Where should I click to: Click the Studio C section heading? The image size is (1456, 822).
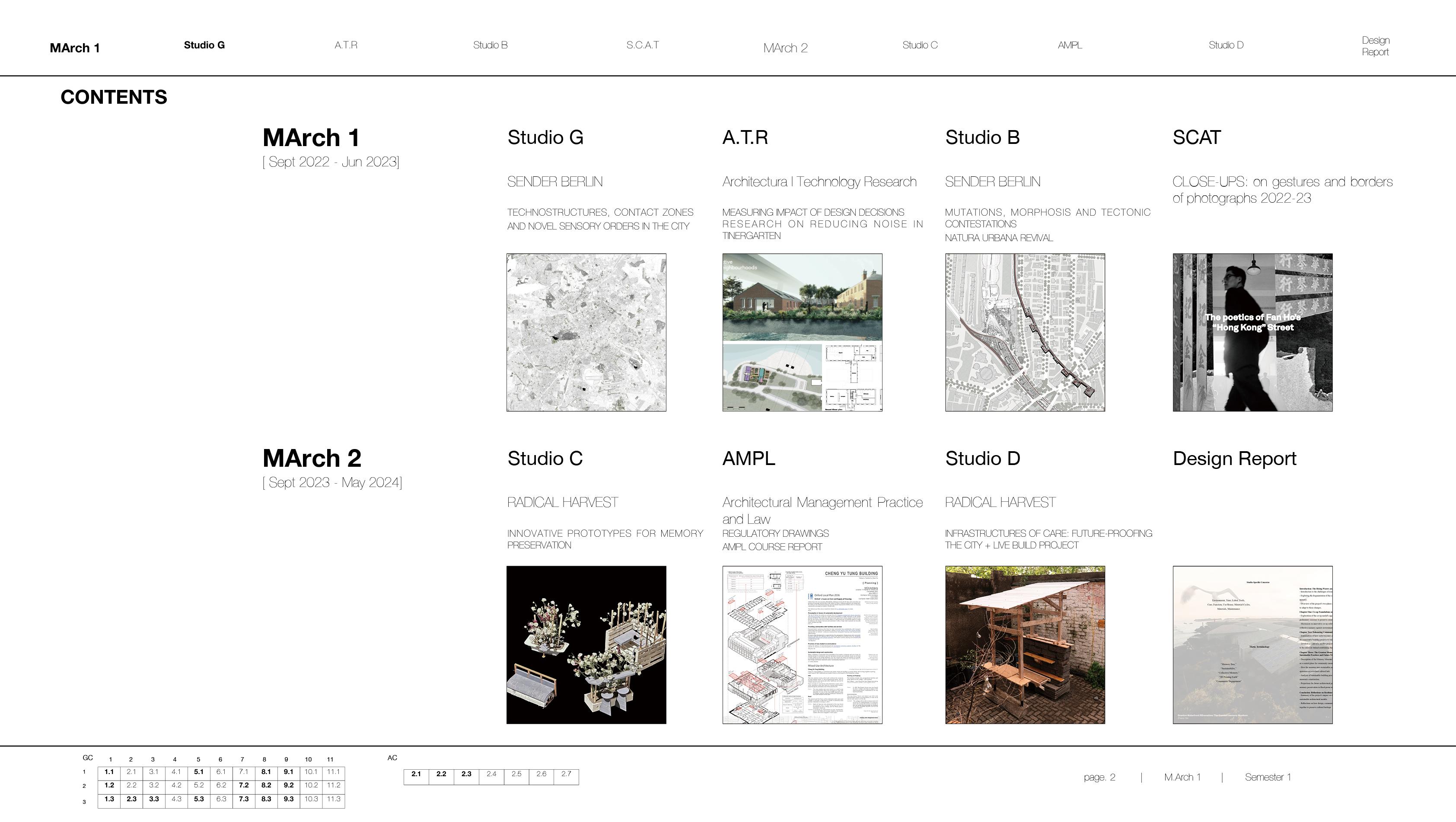(x=545, y=459)
